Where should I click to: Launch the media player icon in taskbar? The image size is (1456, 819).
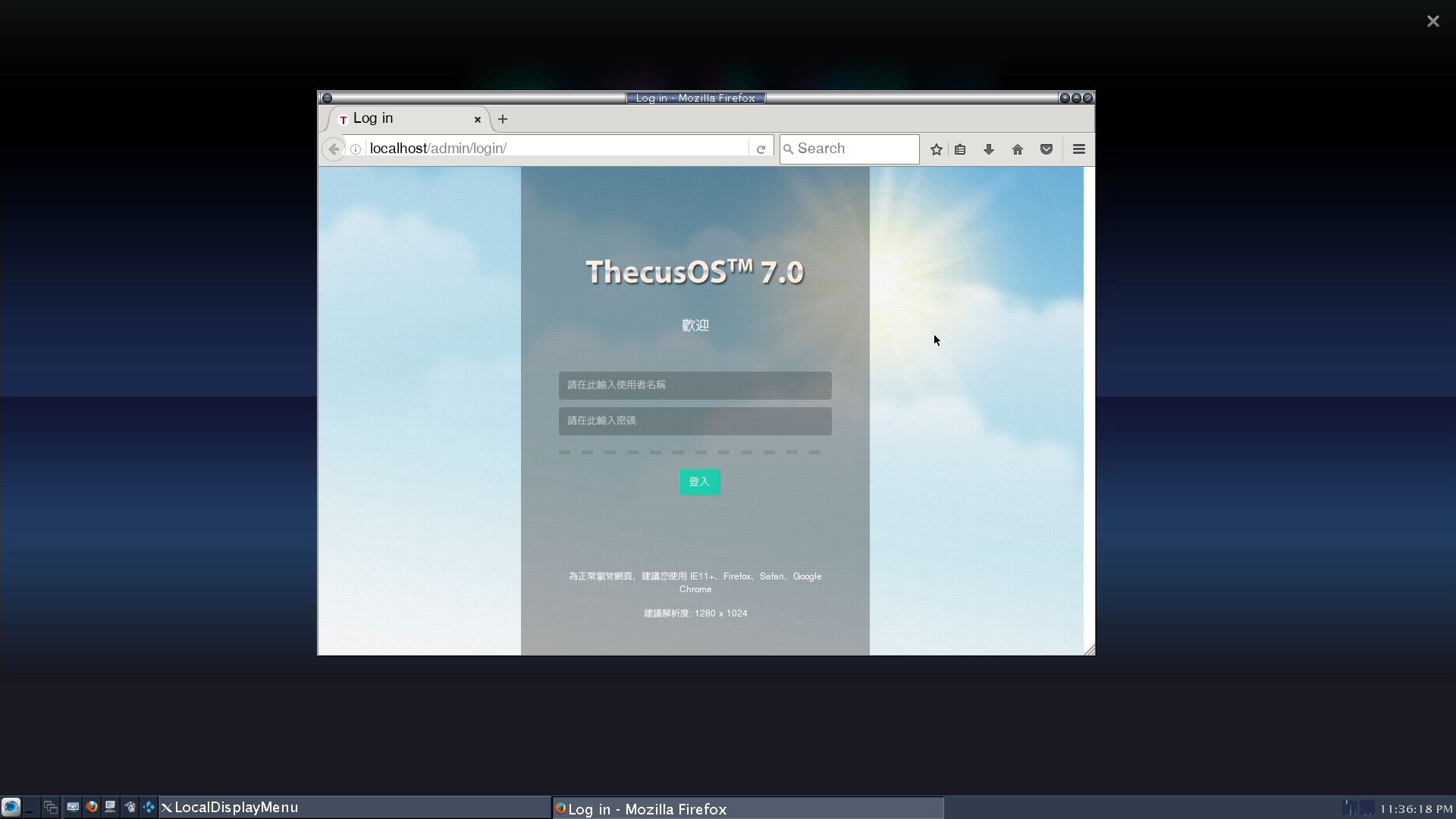[x=130, y=807]
